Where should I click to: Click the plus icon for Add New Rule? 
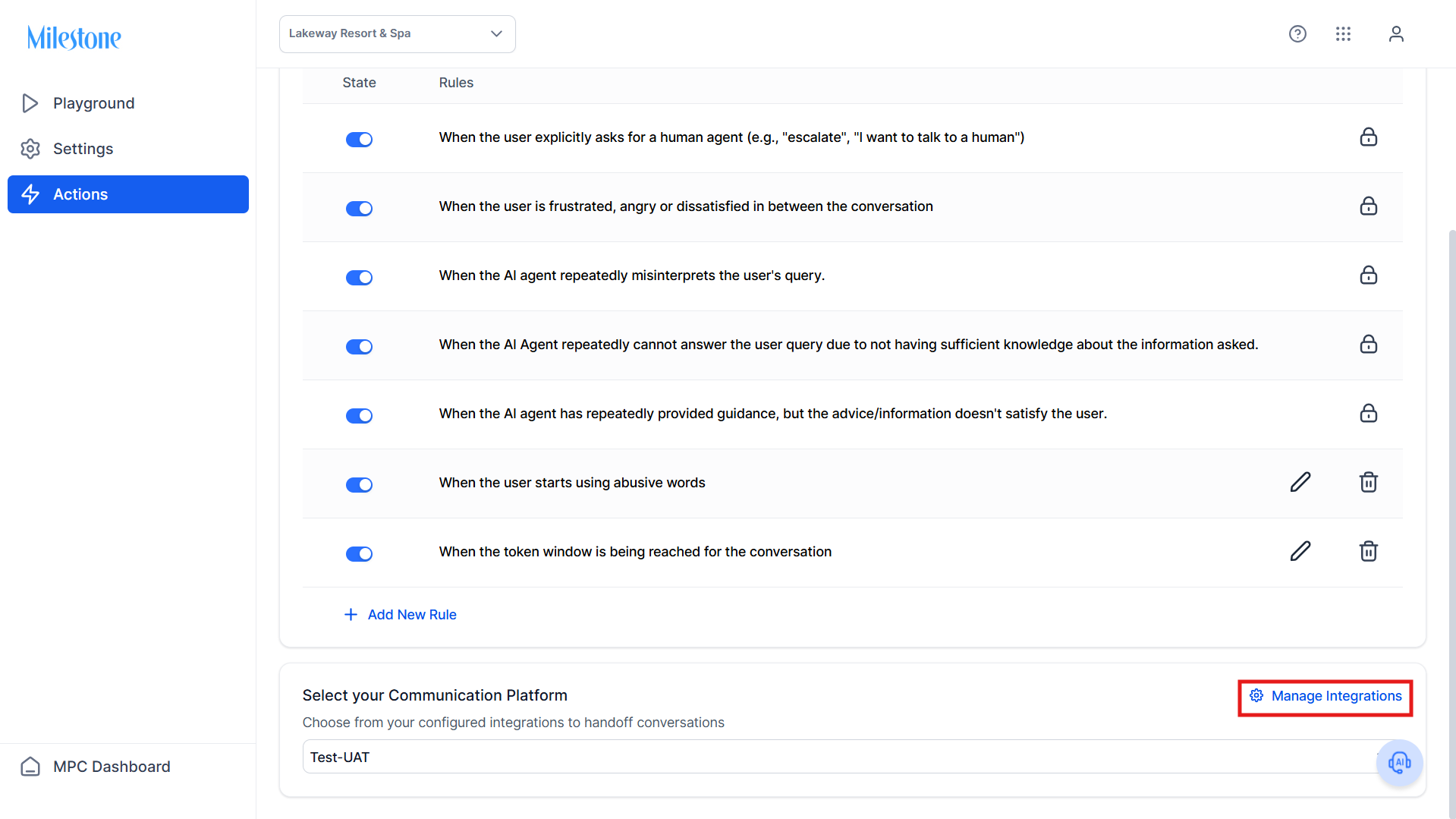pyautogui.click(x=351, y=615)
